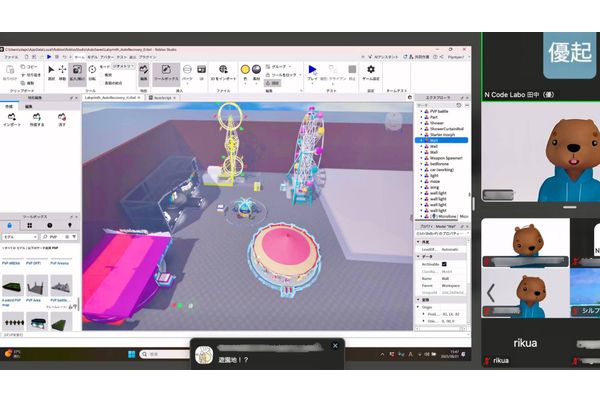Show previous Zoom participants with left arrow
The width and height of the screenshot is (600, 400).
(491, 293)
